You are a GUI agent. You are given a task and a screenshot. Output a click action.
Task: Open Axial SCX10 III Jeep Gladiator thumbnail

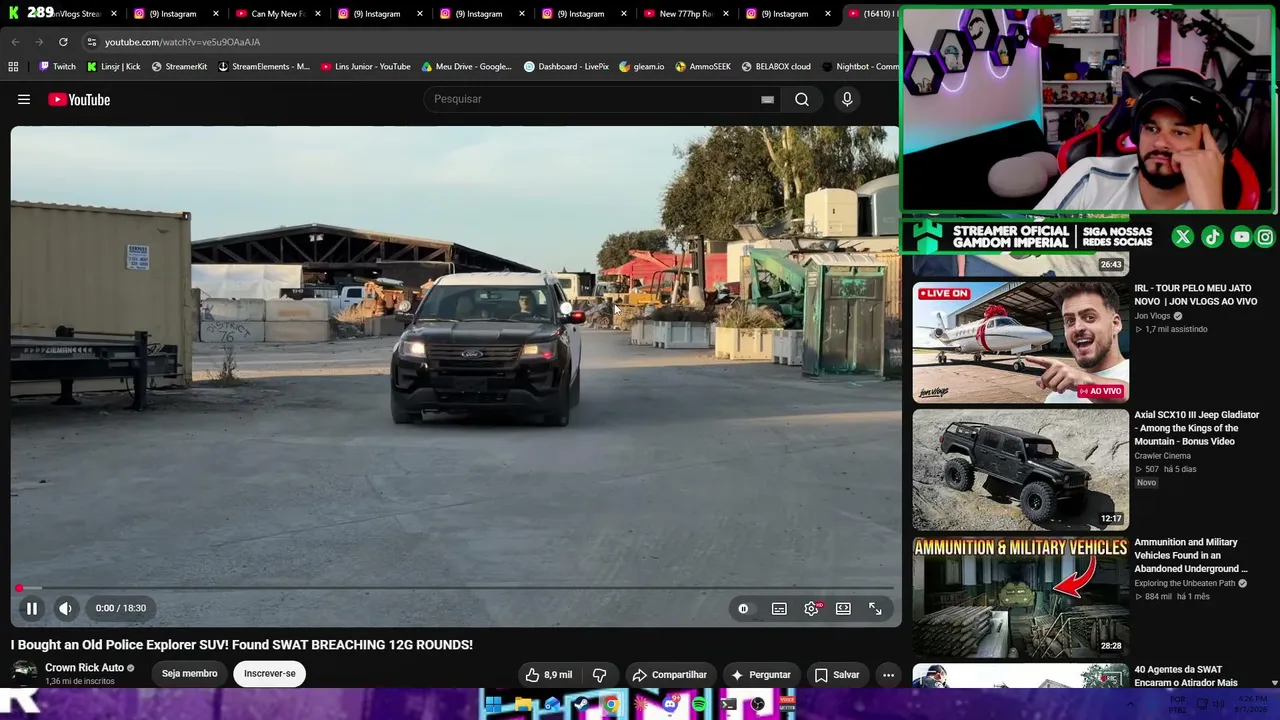click(1020, 469)
